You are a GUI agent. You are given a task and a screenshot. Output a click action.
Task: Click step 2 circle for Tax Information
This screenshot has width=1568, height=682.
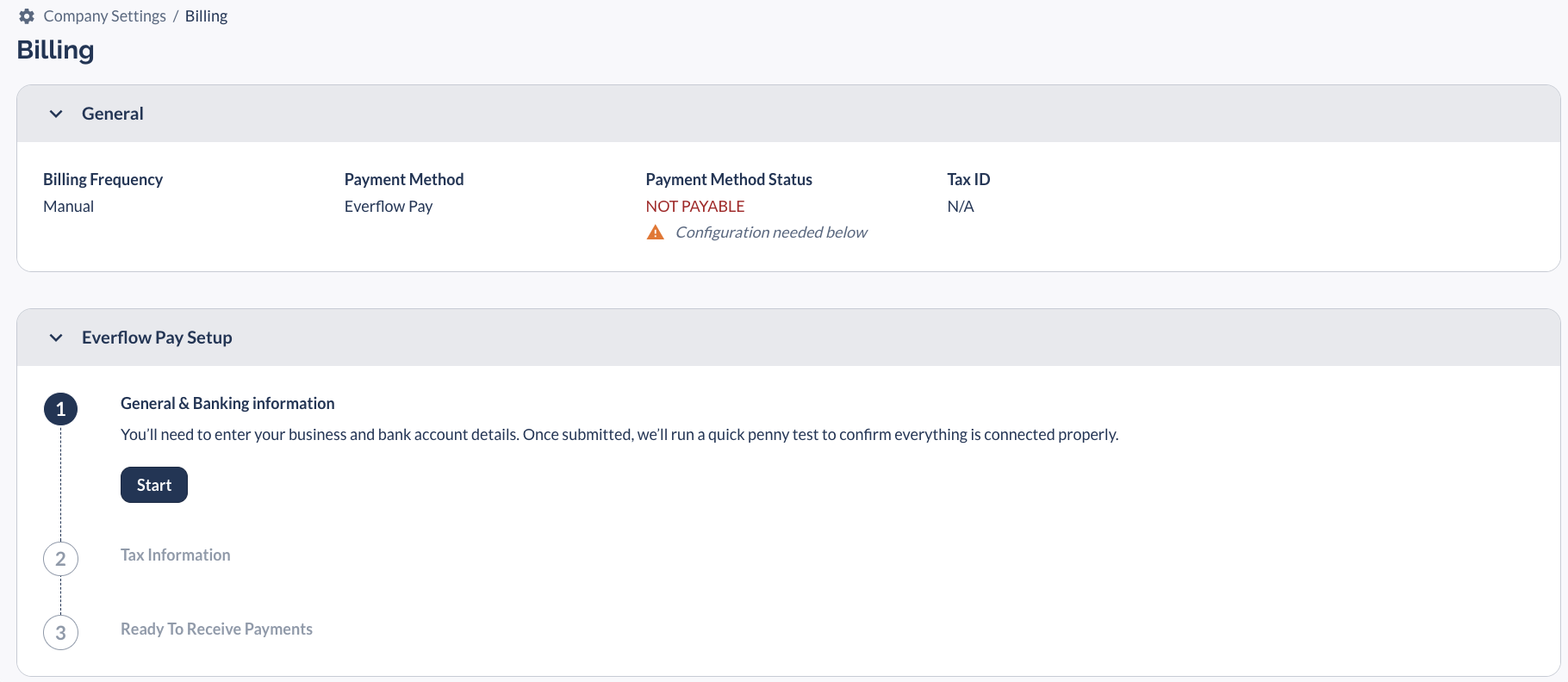(x=60, y=558)
